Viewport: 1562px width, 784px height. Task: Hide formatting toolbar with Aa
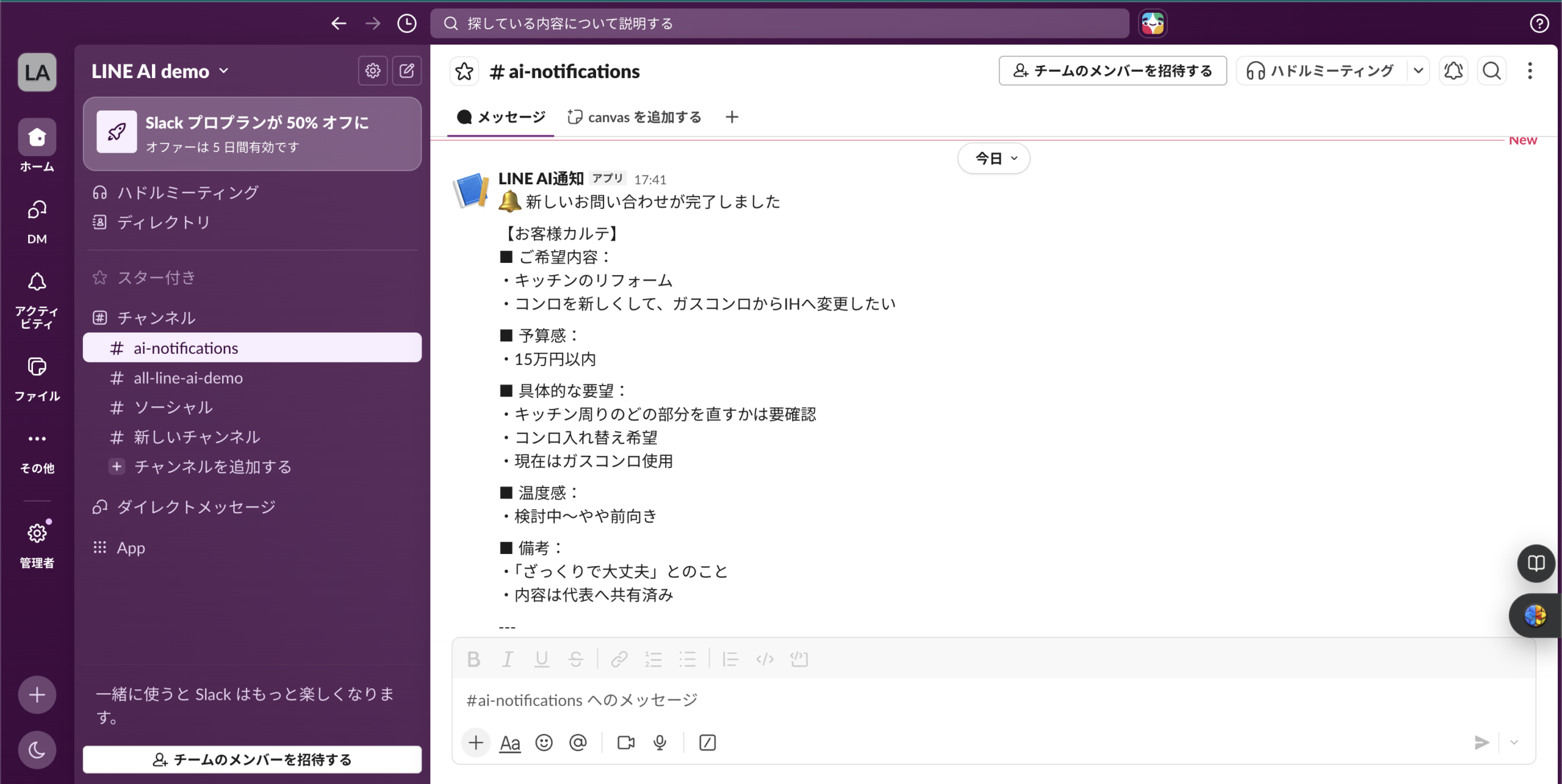pyautogui.click(x=510, y=743)
